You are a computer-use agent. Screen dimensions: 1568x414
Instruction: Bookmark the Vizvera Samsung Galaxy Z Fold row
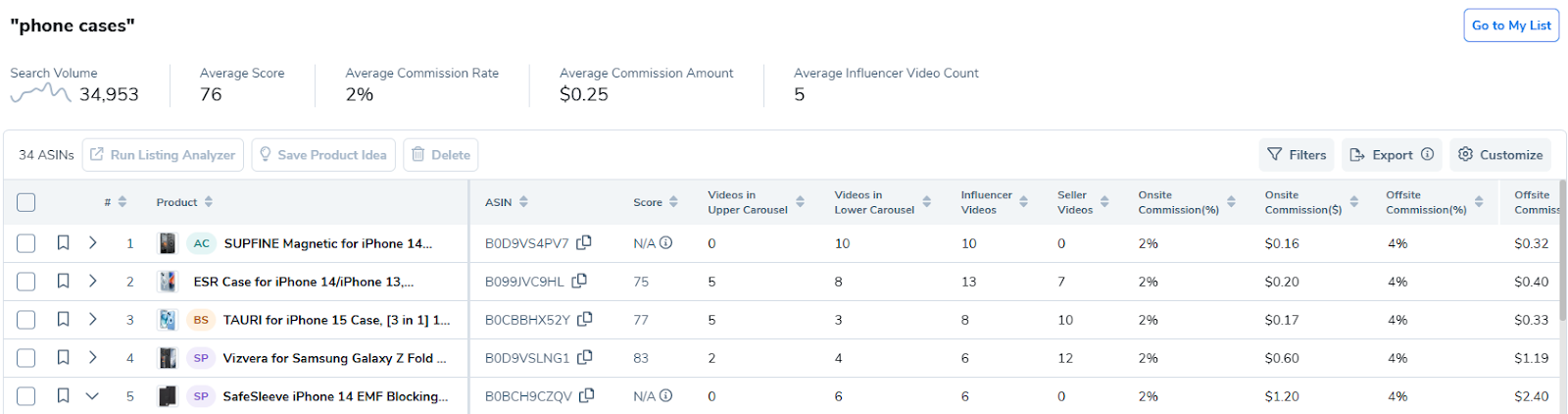coord(63,357)
